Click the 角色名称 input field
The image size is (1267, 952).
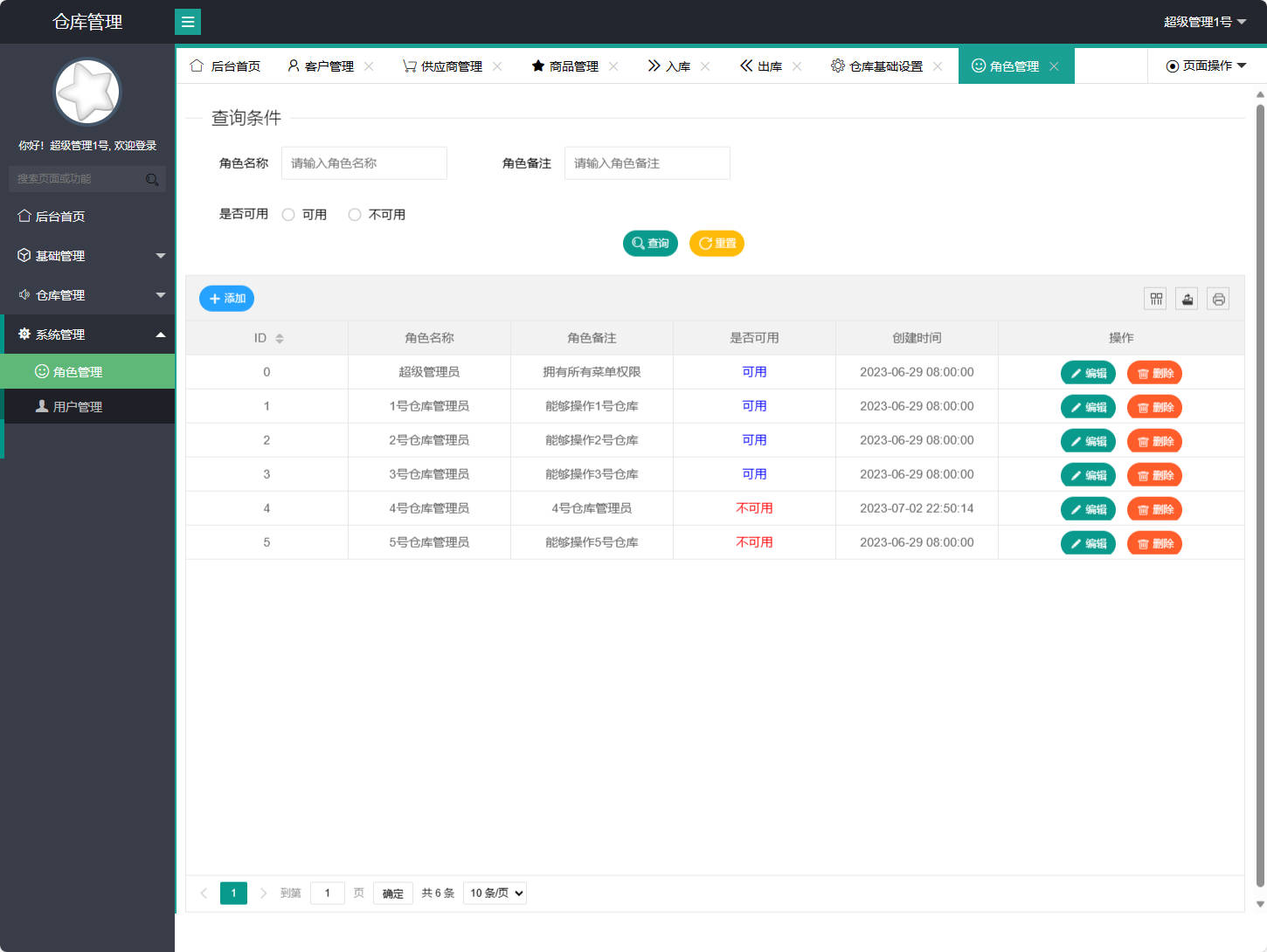pyautogui.click(x=363, y=162)
